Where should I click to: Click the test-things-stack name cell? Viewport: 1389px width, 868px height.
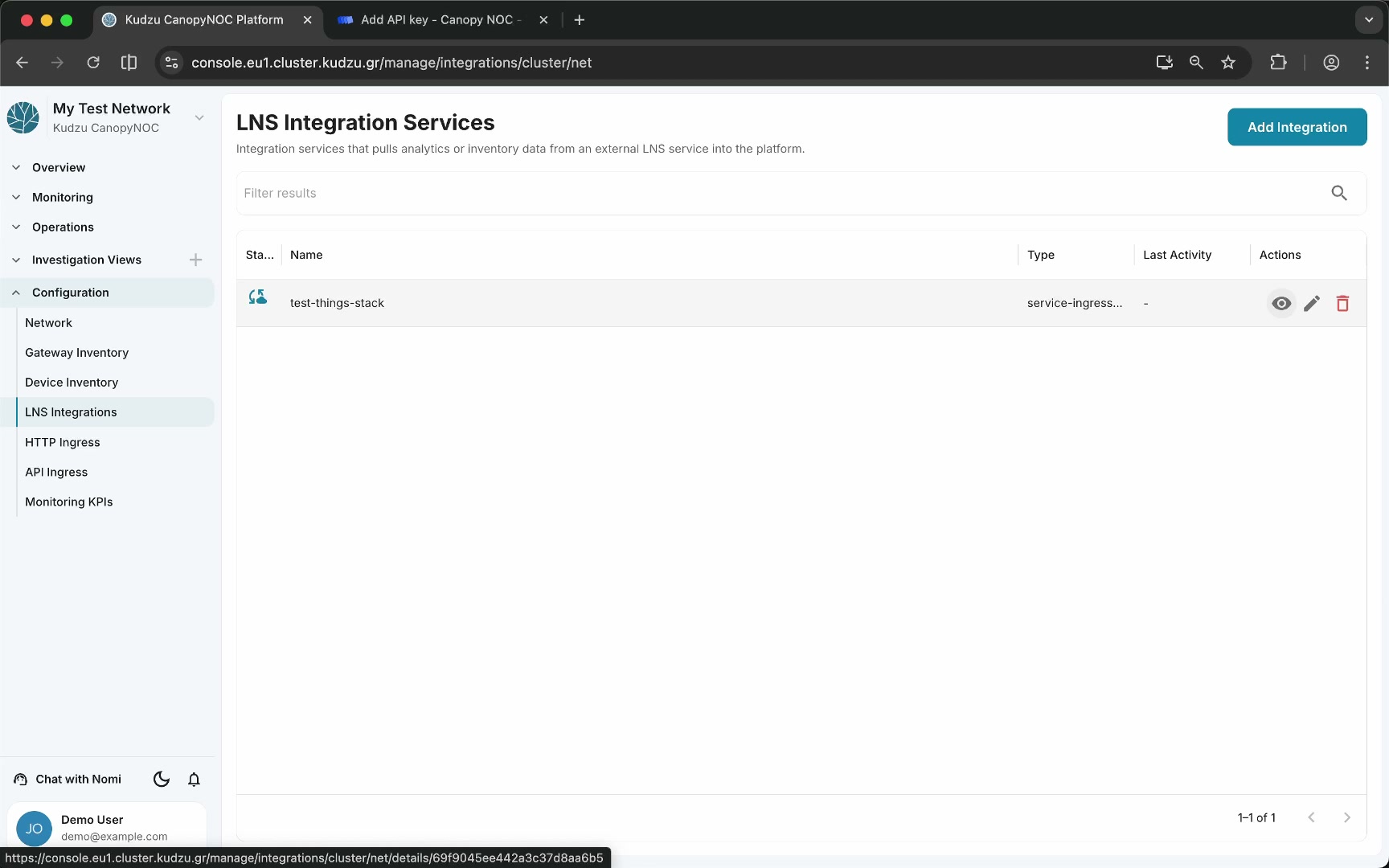pos(337,303)
